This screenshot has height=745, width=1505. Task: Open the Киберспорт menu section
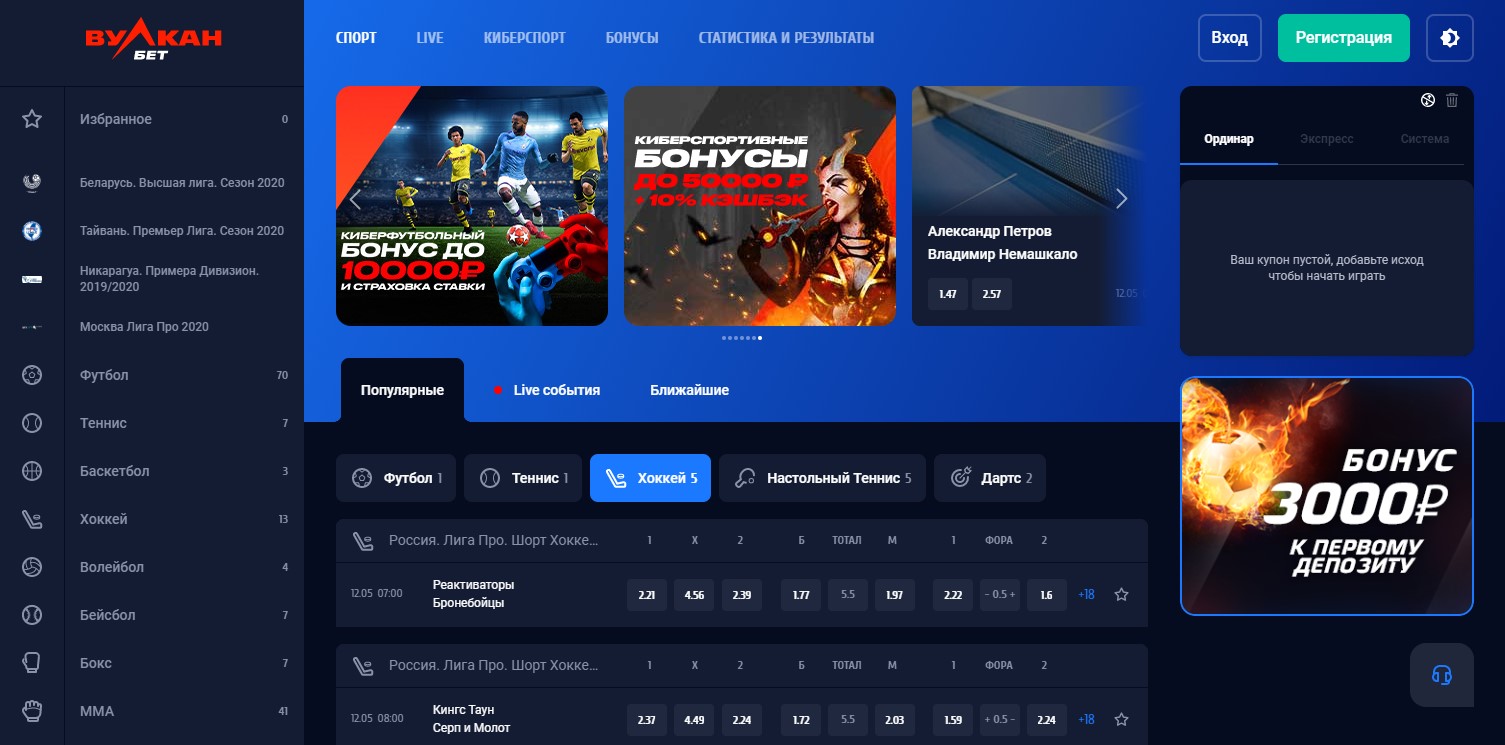[x=524, y=38]
